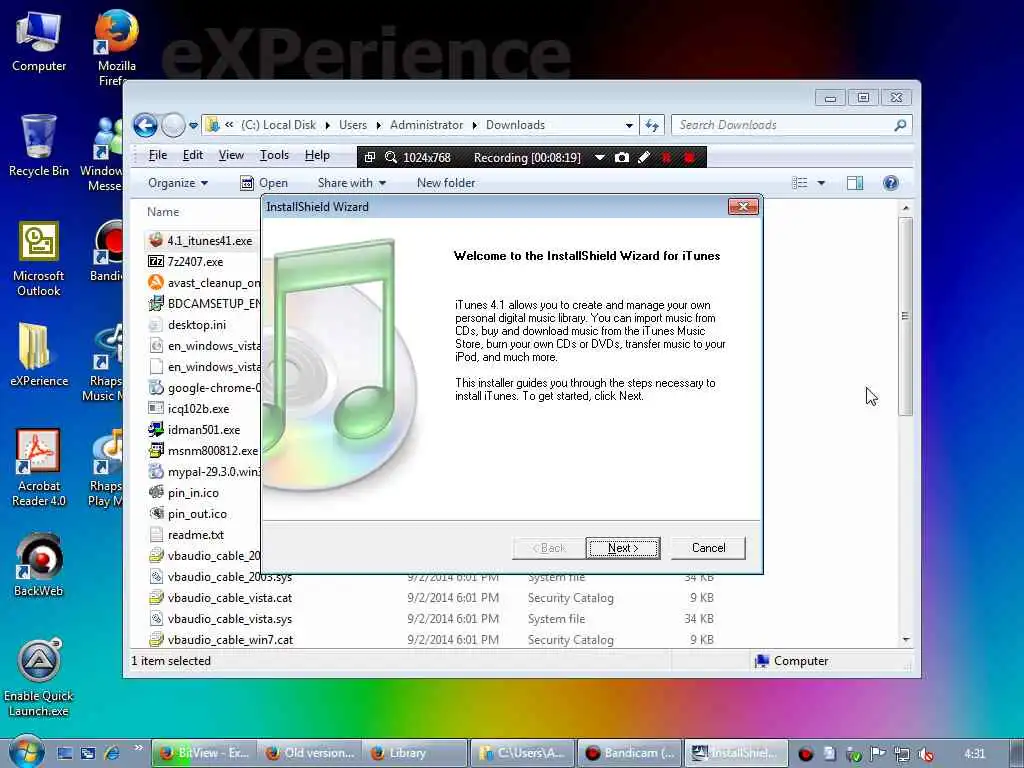Click the search magnifier icon

[x=901, y=125]
